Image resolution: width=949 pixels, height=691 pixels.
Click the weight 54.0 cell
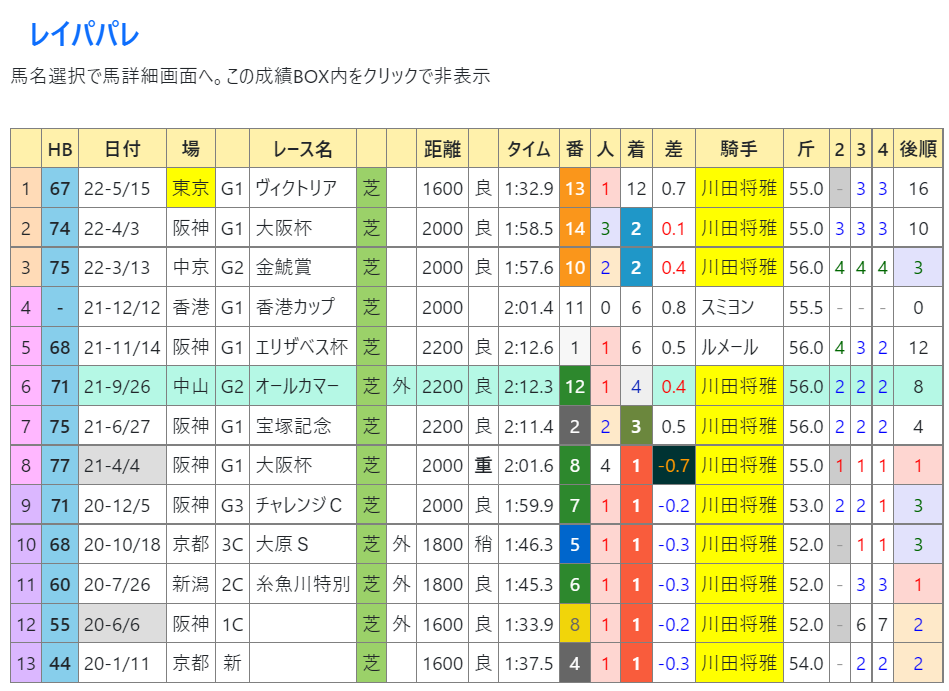[806, 663]
